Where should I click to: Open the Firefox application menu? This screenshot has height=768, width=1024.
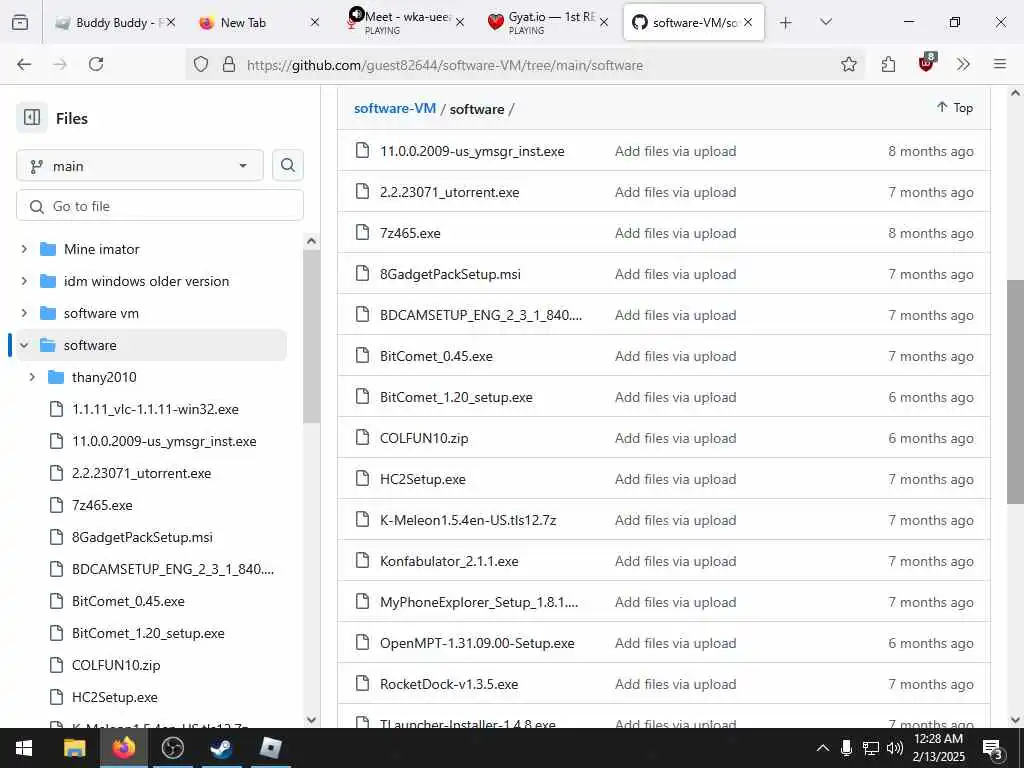pos(999,64)
